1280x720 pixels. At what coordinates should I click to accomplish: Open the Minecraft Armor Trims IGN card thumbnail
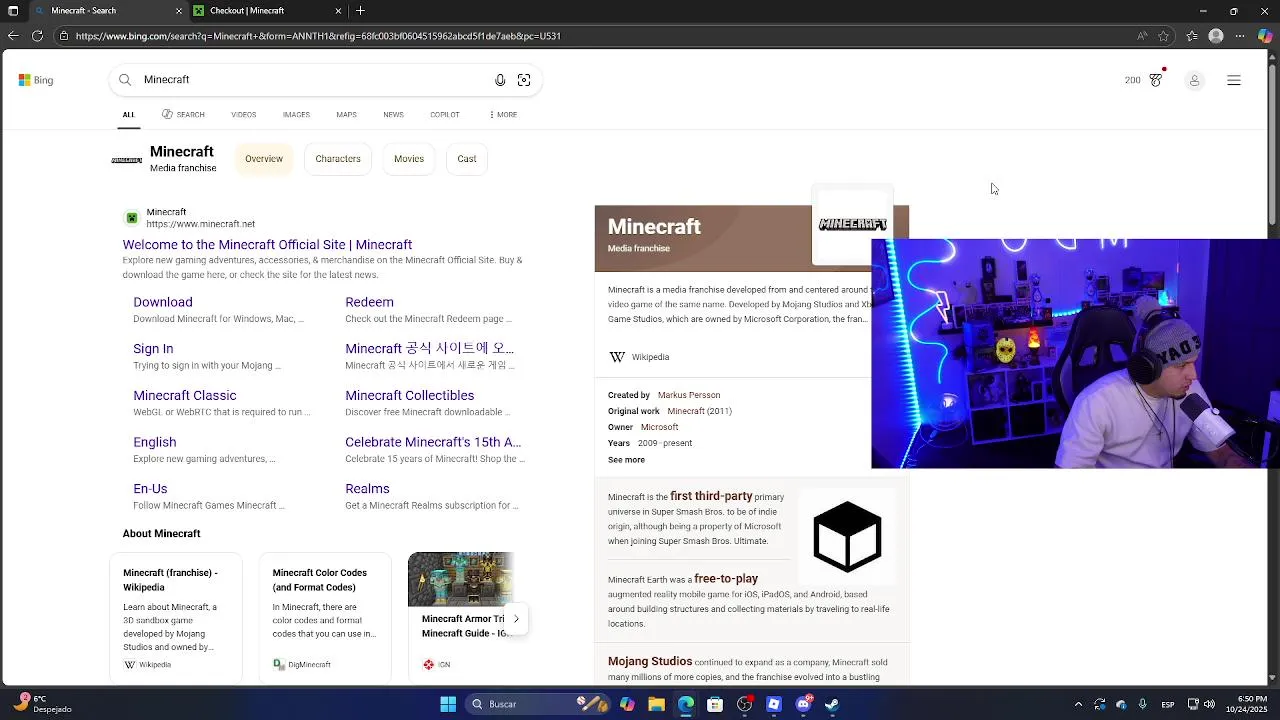point(461,579)
